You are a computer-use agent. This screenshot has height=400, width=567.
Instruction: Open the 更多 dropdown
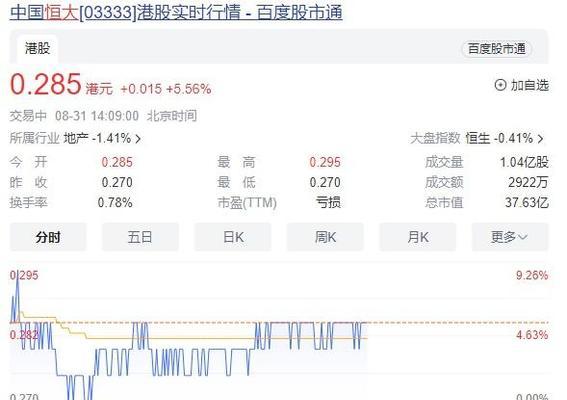point(510,237)
